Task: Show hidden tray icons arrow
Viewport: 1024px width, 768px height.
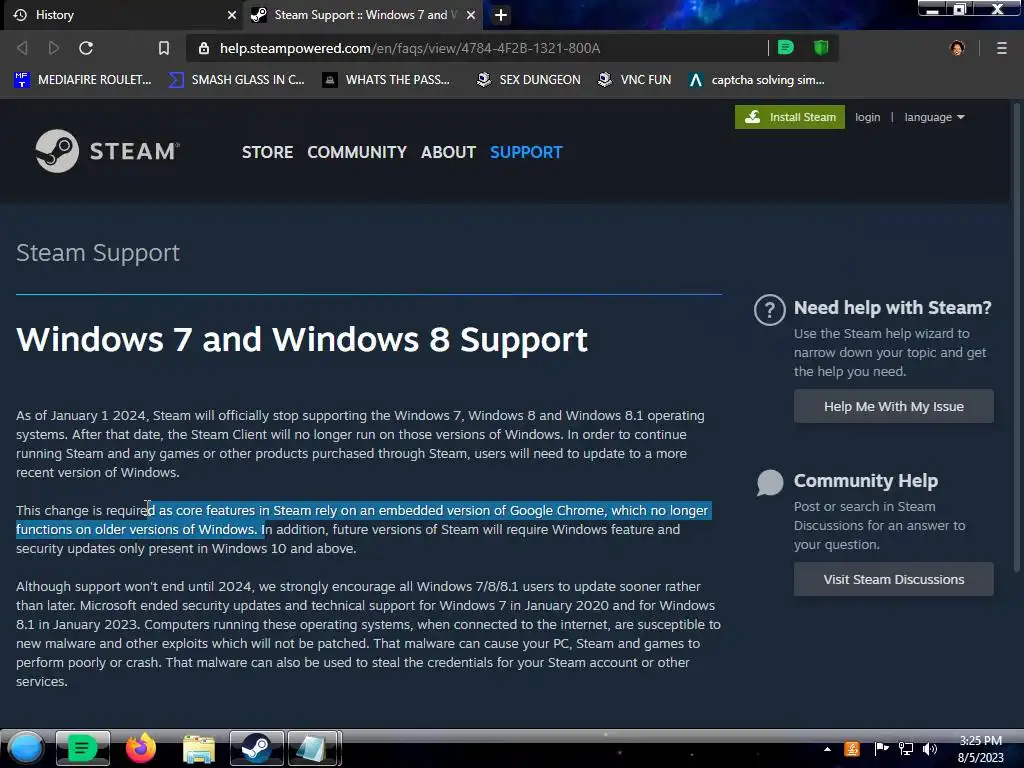Action: (827, 749)
